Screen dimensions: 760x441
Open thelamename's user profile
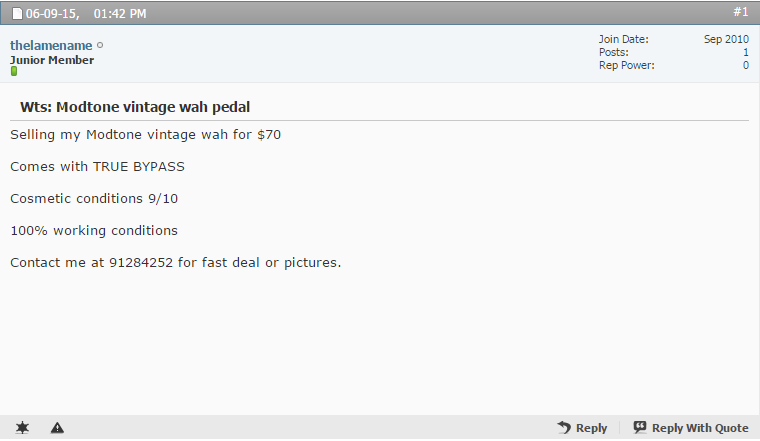click(51, 45)
